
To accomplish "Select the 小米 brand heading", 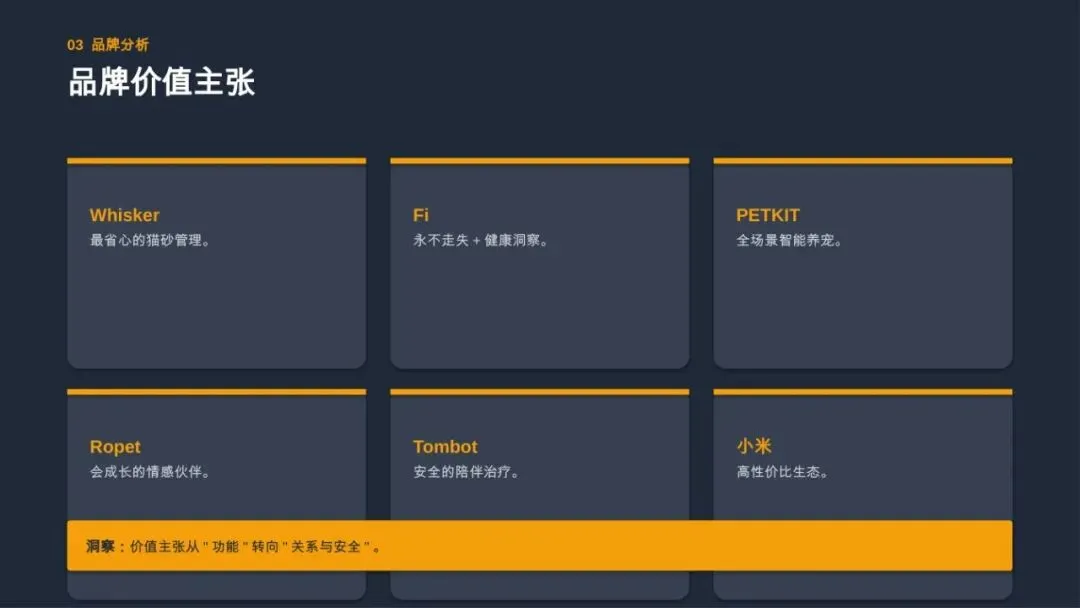I will pyautogui.click(x=754, y=446).
